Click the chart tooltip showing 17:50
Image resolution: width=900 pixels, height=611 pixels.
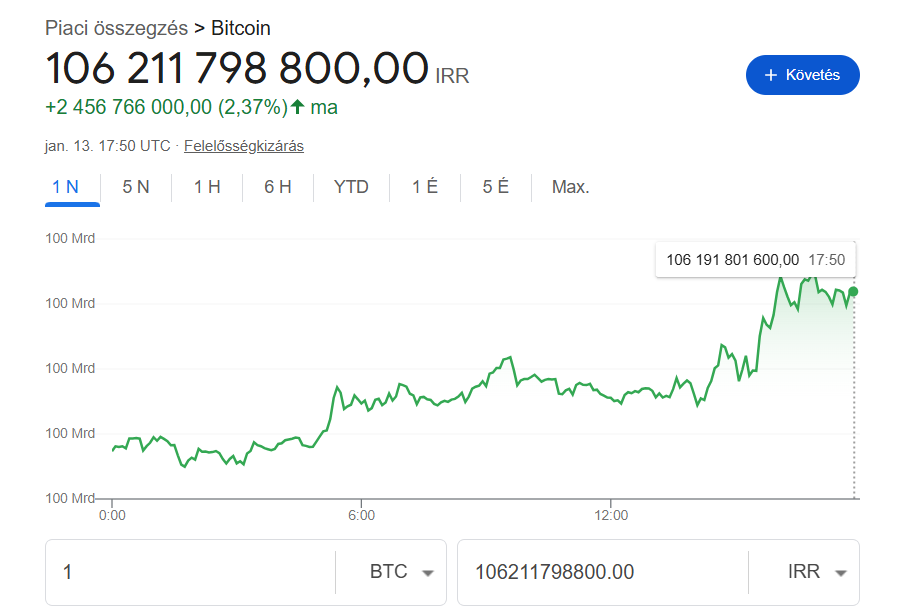click(x=755, y=260)
